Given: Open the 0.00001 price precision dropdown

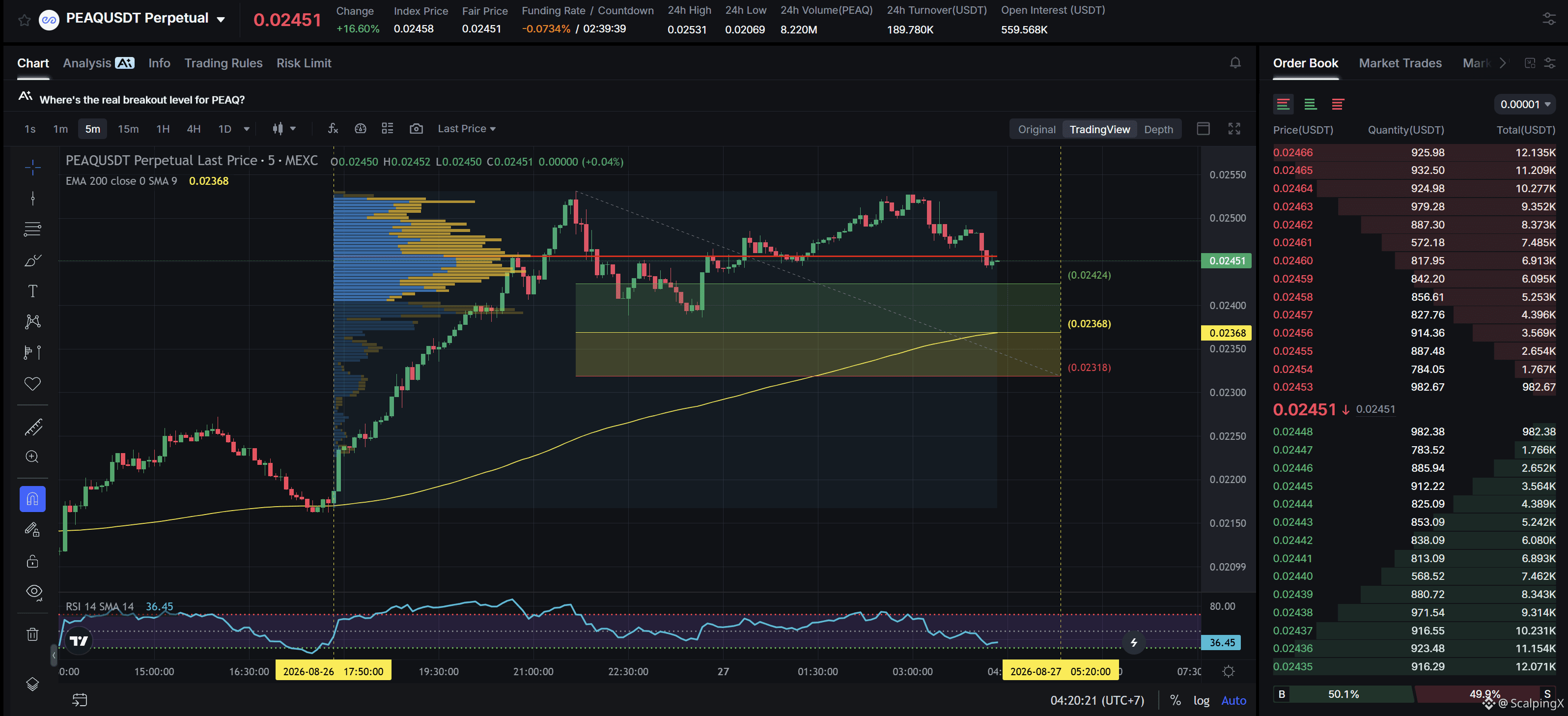Looking at the screenshot, I should click(1525, 104).
